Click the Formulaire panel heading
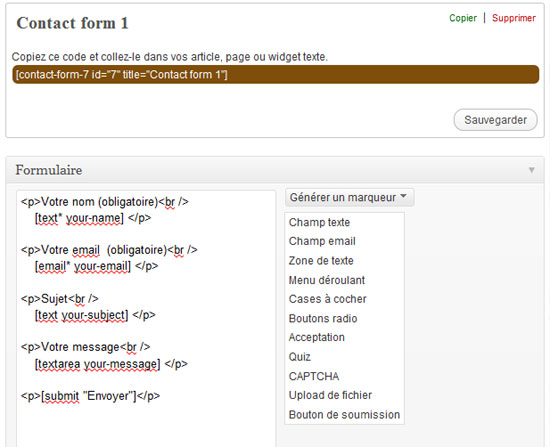This screenshot has height=447, width=550. (x=49, y=170)
